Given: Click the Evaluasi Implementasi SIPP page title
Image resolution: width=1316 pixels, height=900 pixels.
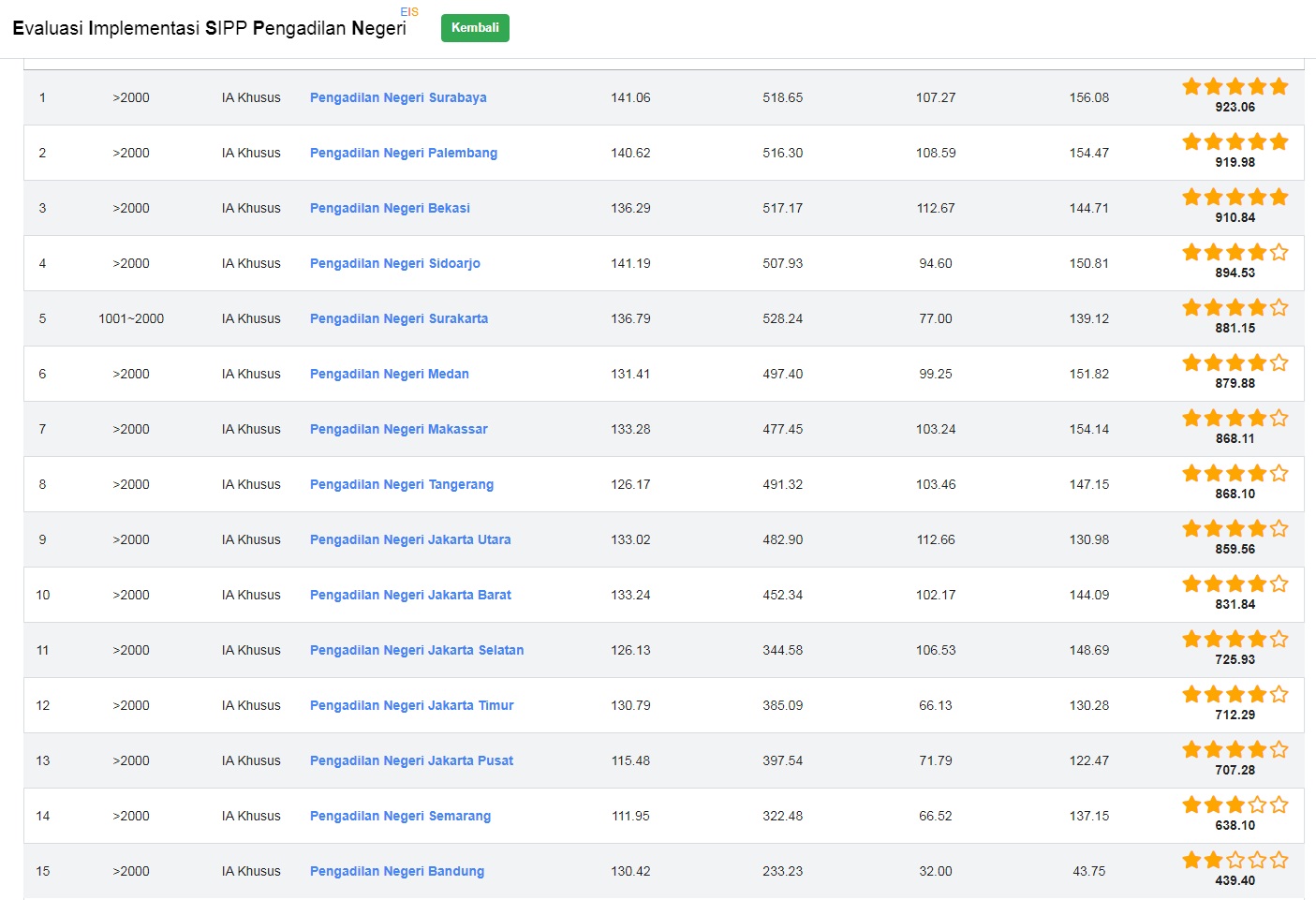Looking at the screenshot, I should [x=209, y=28].
